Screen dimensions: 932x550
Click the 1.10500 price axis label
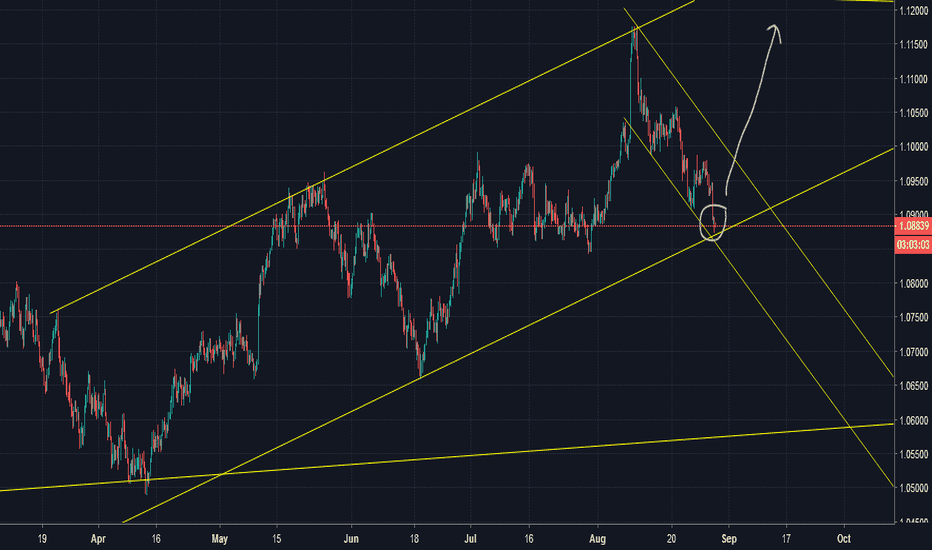tap(914, 112)
